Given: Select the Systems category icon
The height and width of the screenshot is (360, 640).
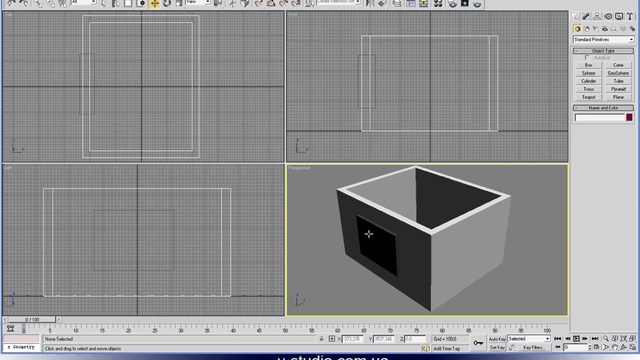Looking at the screenshot, I should [x=632, y=29].
